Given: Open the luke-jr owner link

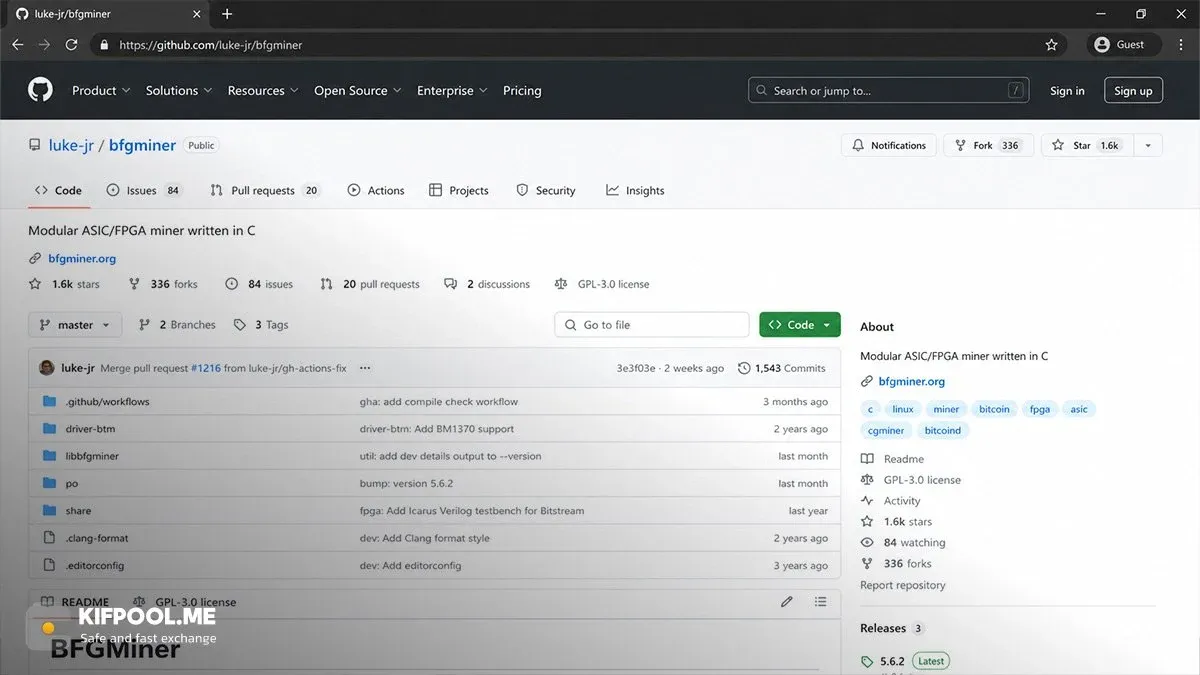Looking at the screenshot, I should (71, 145).
